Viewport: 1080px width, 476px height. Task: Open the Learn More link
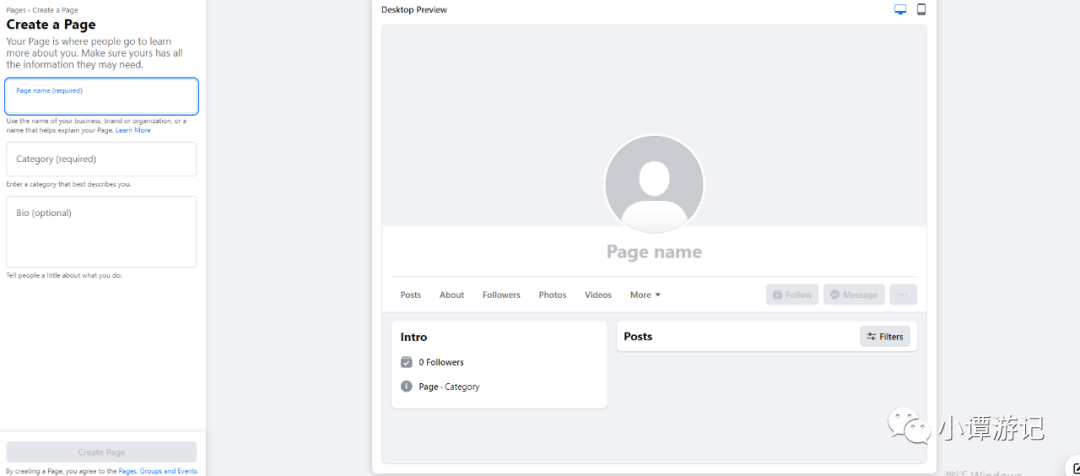(x=133, y=130)
